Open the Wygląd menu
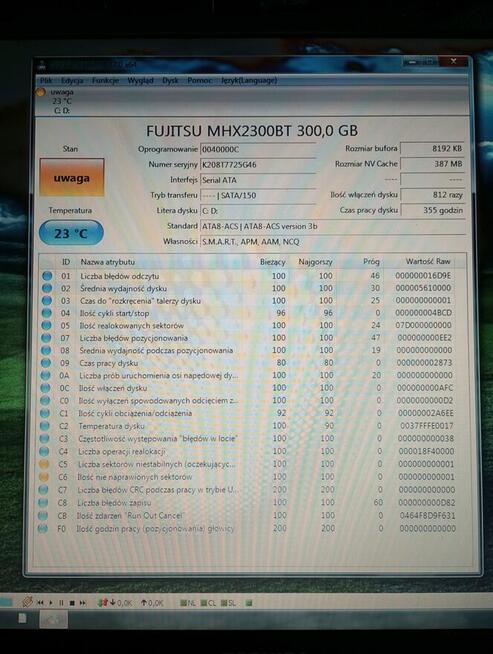Image resolution: width=493 pixels, height=654 pixels. click(x=140, y=80)
